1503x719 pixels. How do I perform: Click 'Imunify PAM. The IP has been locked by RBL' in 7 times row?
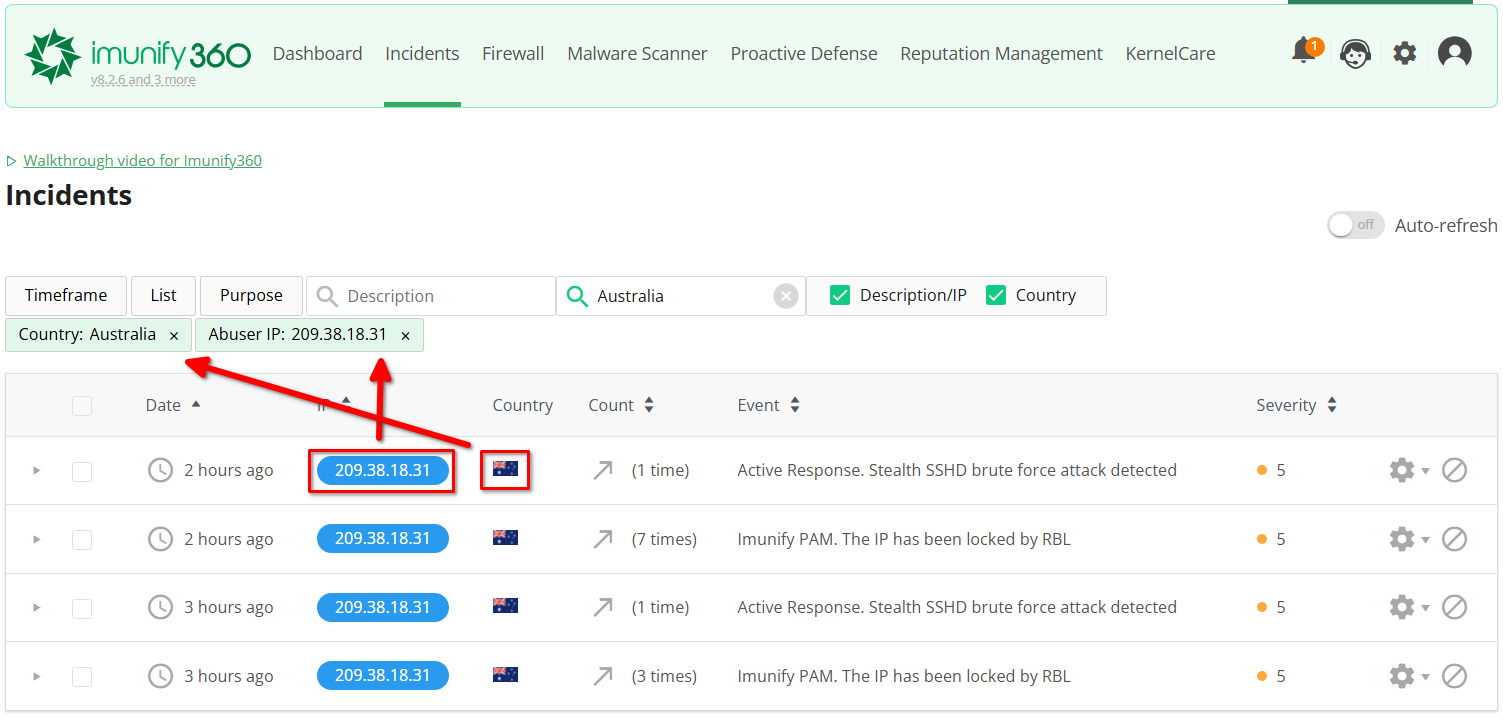904,539
